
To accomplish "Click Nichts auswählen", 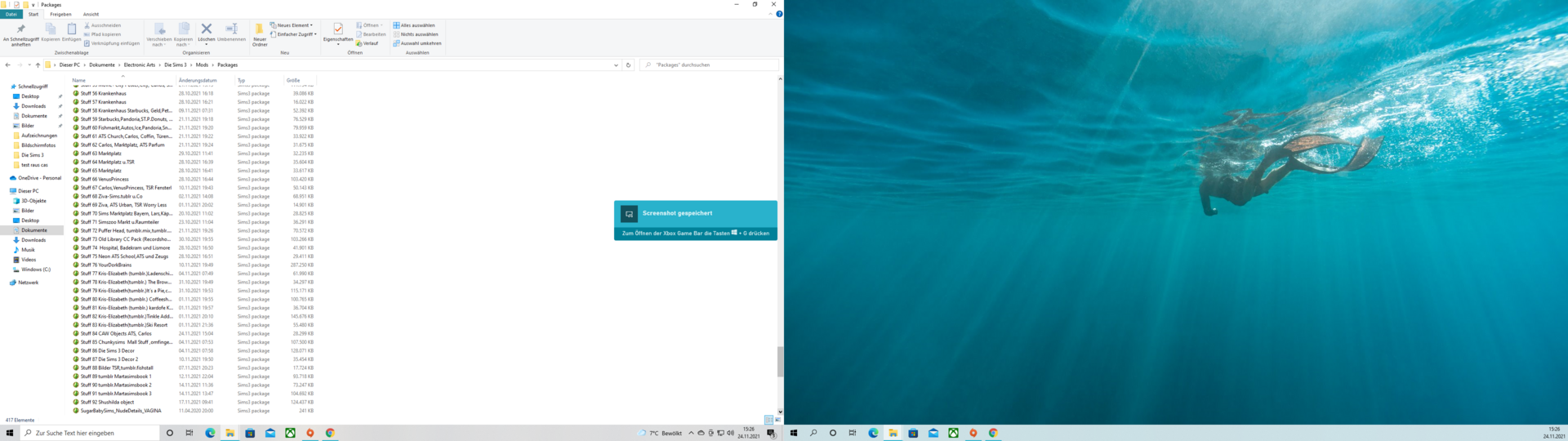I will 416,34.
